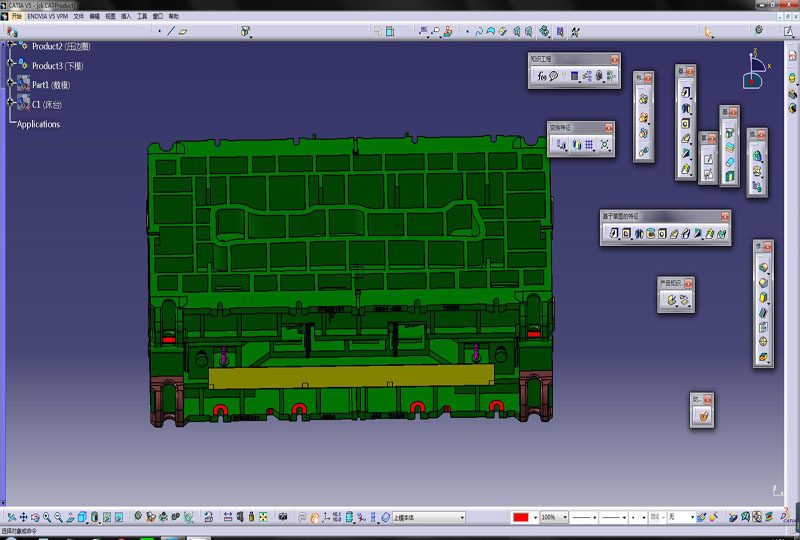Click the scale icon in transformation toolbar
The image size is (800, 540).
[x=606, y=145]
